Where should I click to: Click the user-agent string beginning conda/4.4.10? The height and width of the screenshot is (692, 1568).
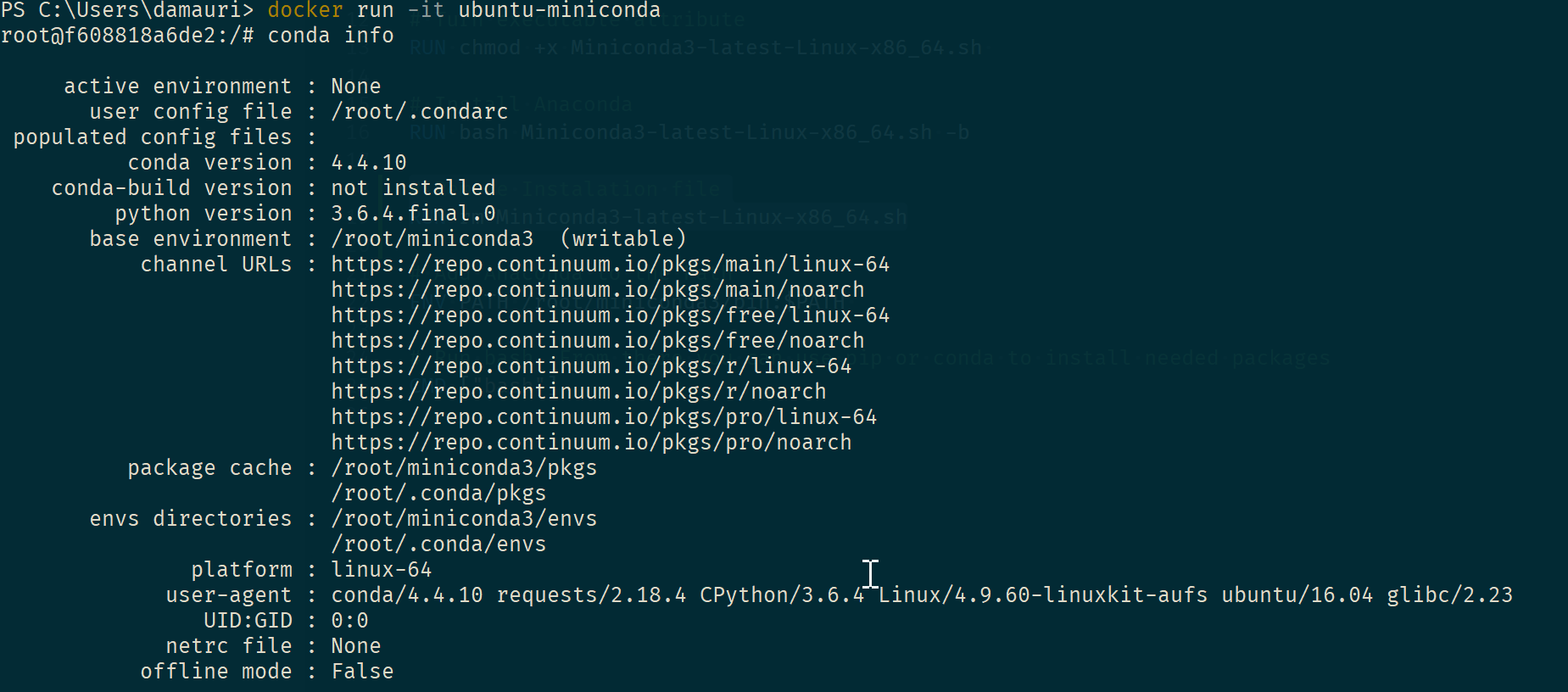[x=921, y=595]
